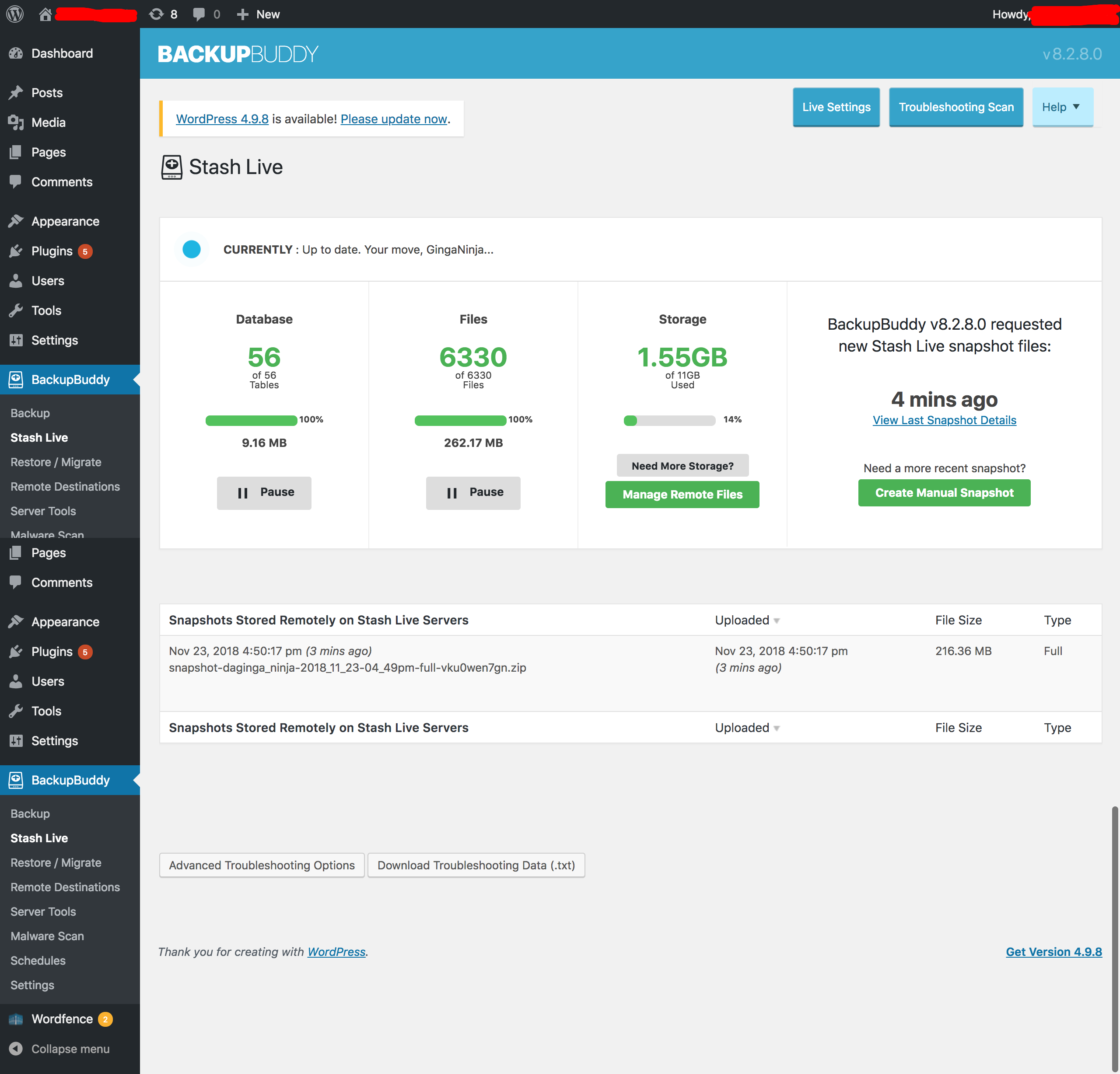The width and height of the screenshot is (1120, 1074).
Task: Click the Storage 14% progress bar
Action: (x=670, y=420)
